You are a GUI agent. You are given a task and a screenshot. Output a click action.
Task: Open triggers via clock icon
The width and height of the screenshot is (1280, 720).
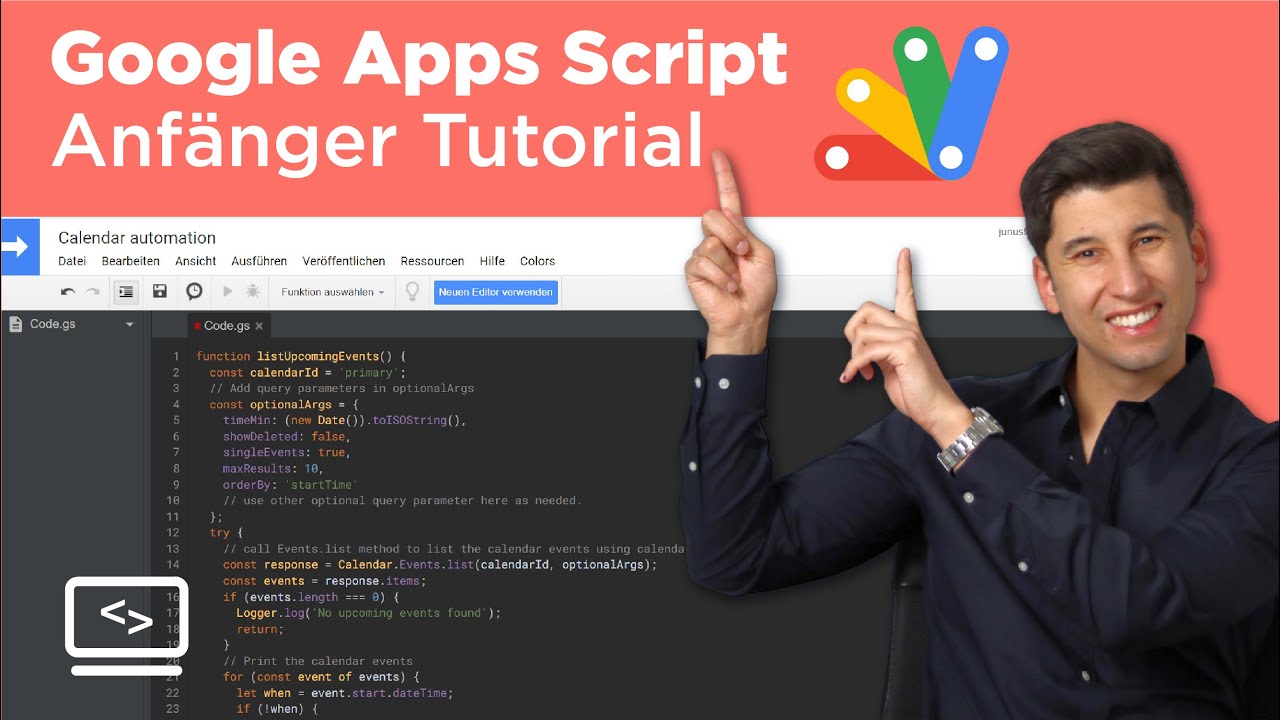click(194, 291)
